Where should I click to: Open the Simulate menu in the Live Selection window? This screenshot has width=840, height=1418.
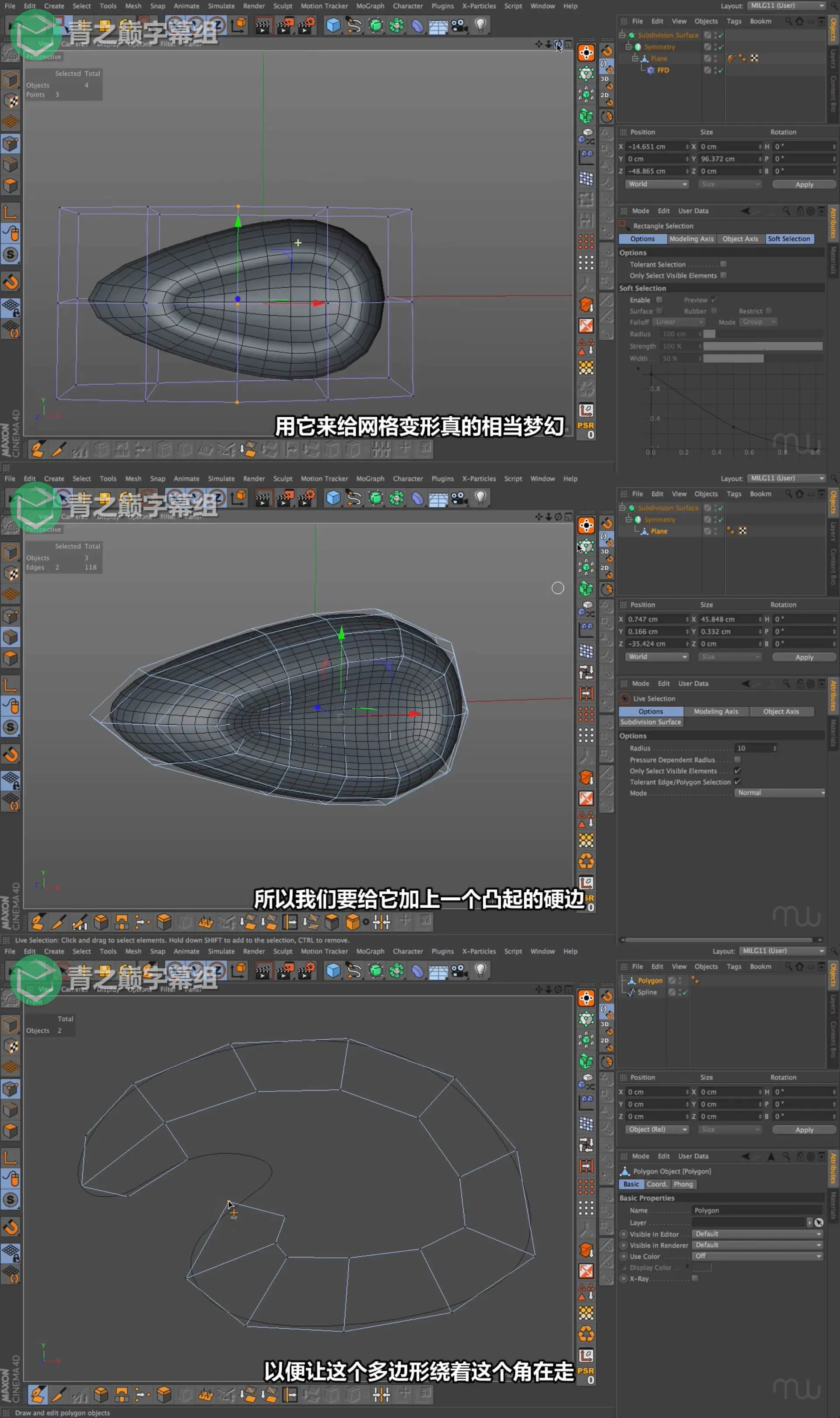coord(221,478)
